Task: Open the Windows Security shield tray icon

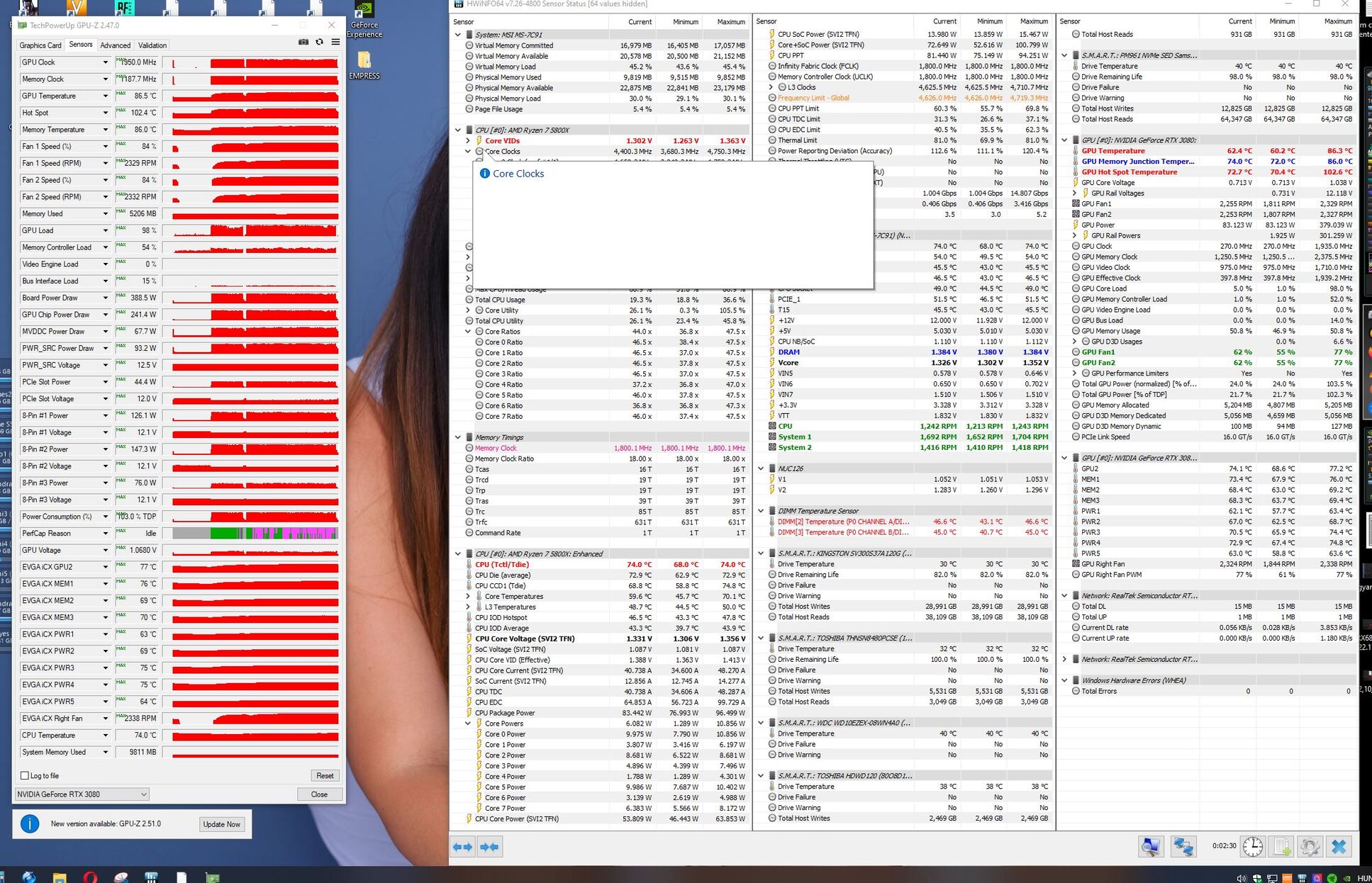Action: click(1257, 878)
